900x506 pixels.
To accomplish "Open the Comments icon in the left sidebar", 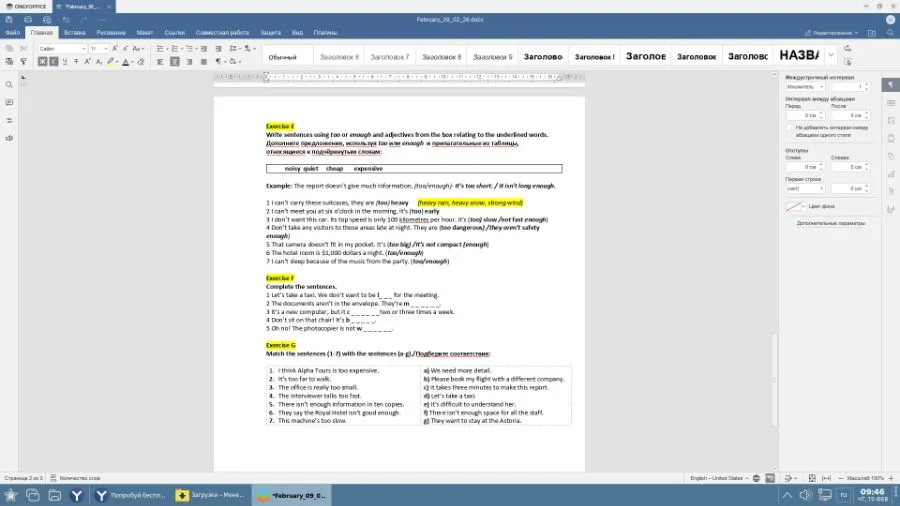I will coord(9,102).
